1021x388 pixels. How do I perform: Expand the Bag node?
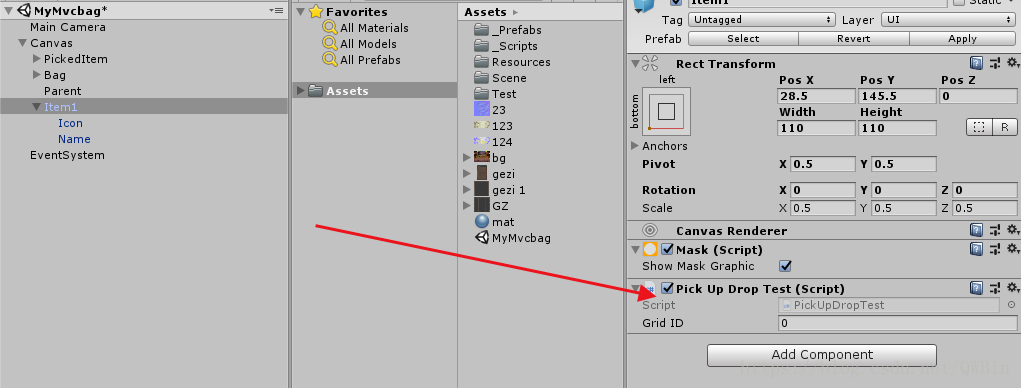tap(37, 76)
